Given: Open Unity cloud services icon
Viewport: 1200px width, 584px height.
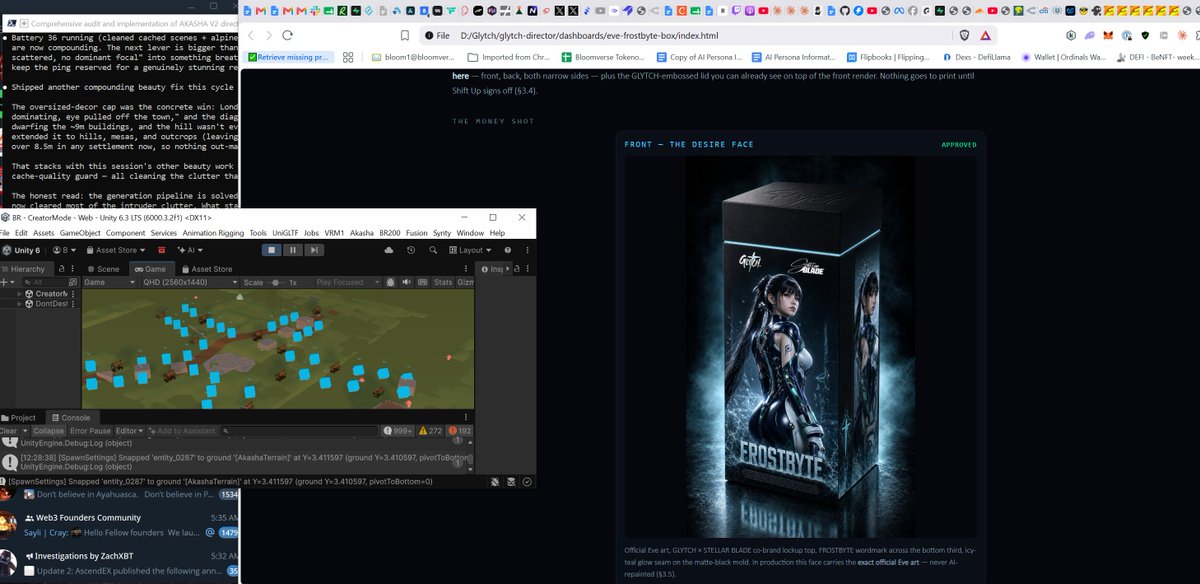Looking at the screenshot, I should tap(389, 250).
